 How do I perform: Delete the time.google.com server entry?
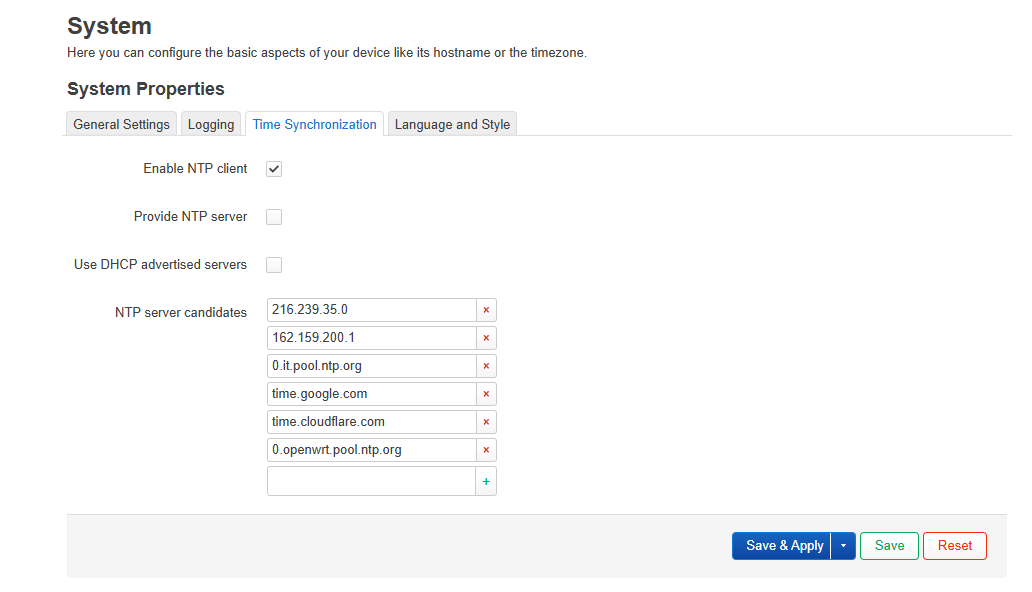point(486,394)
